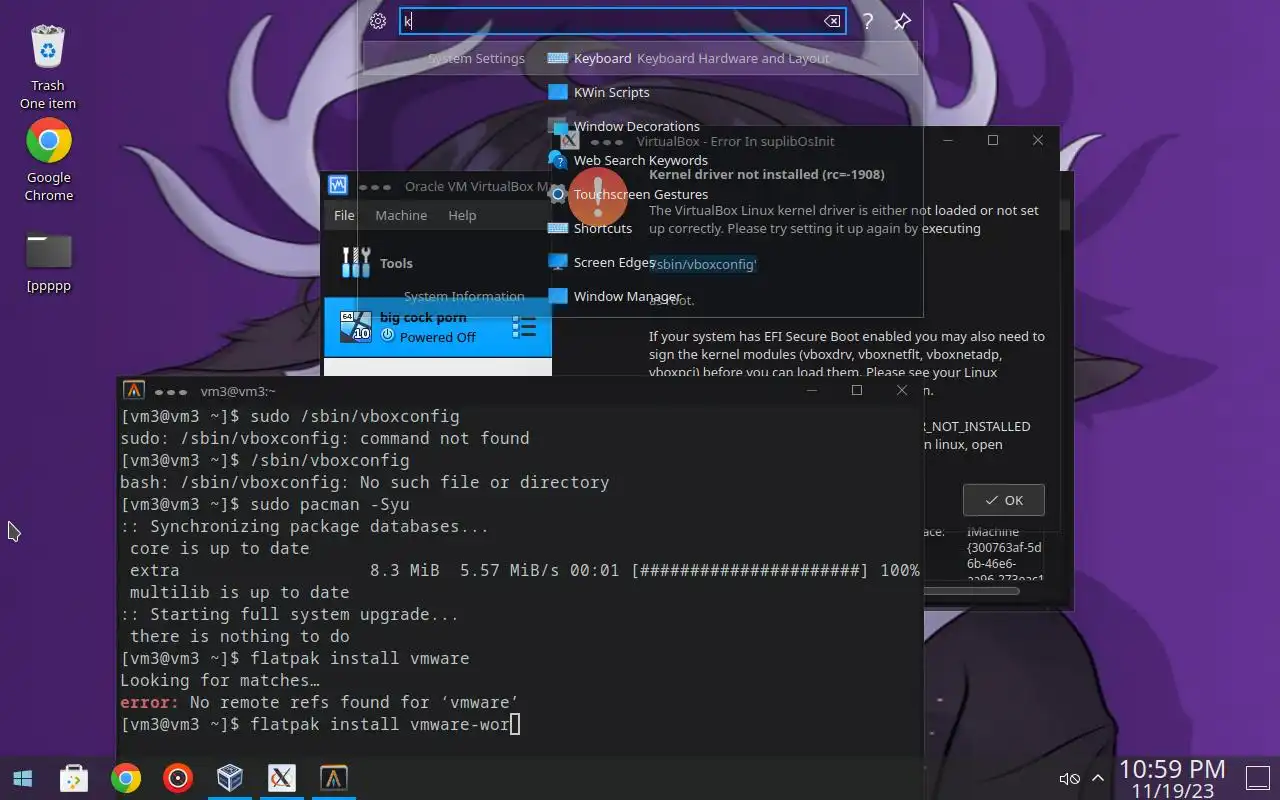1280x800 pixels.
Task: Open KRunner settings gear icon
Action: tap(377, 21)
